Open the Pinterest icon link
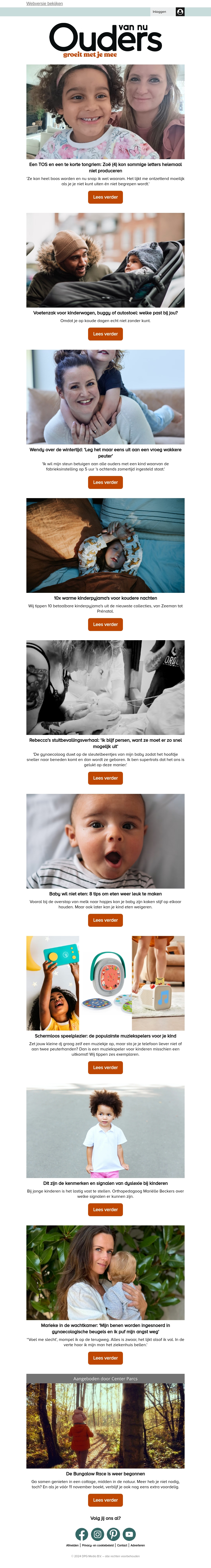211x1568 pixels. (113, 1534)
